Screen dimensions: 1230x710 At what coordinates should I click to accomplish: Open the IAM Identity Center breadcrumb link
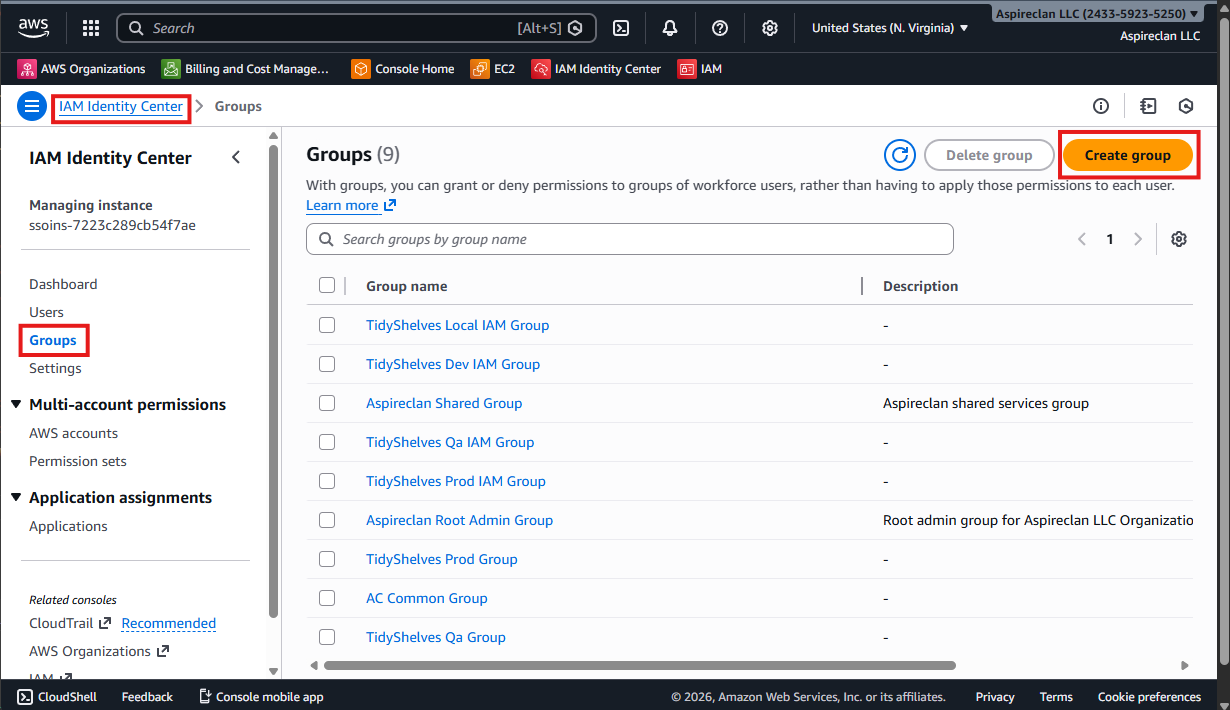[x=121, y=106]
